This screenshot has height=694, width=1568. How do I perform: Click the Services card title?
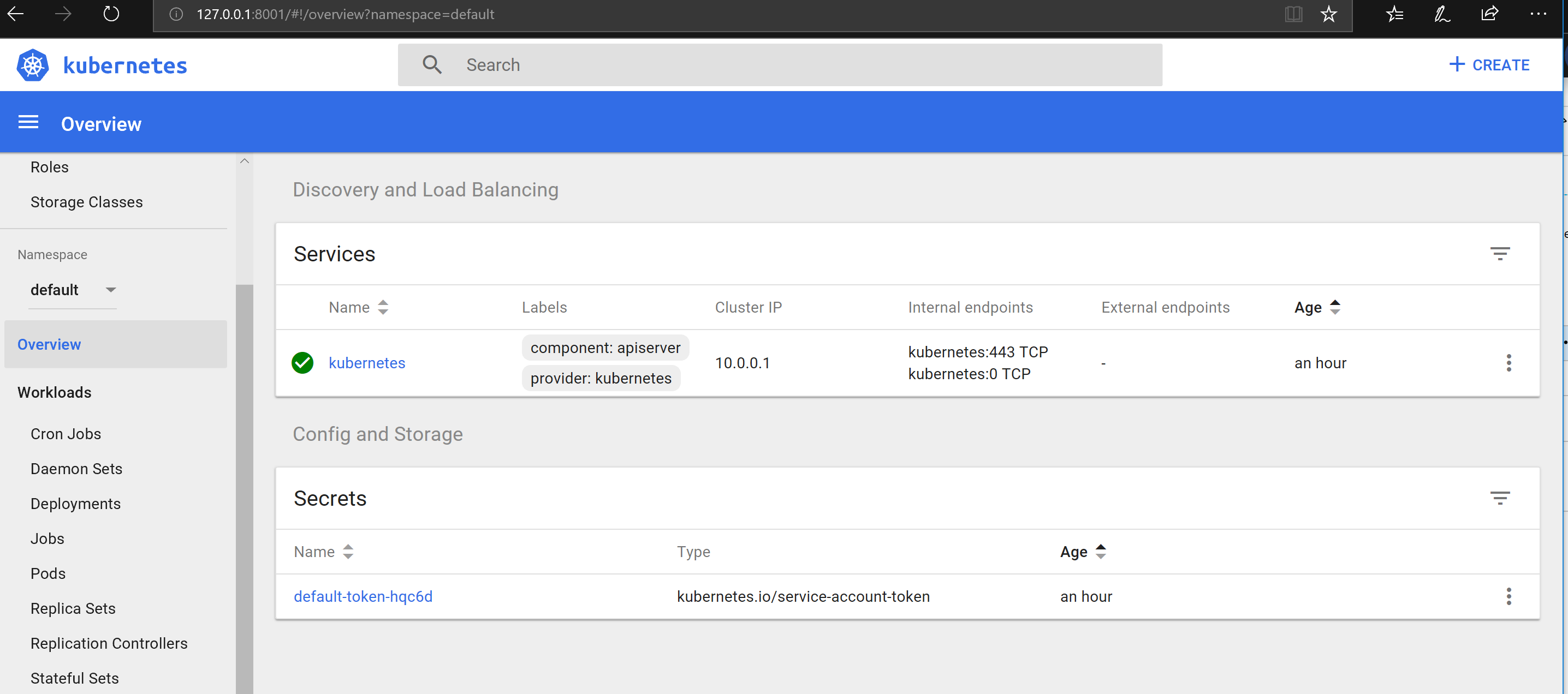click(334, 254)
